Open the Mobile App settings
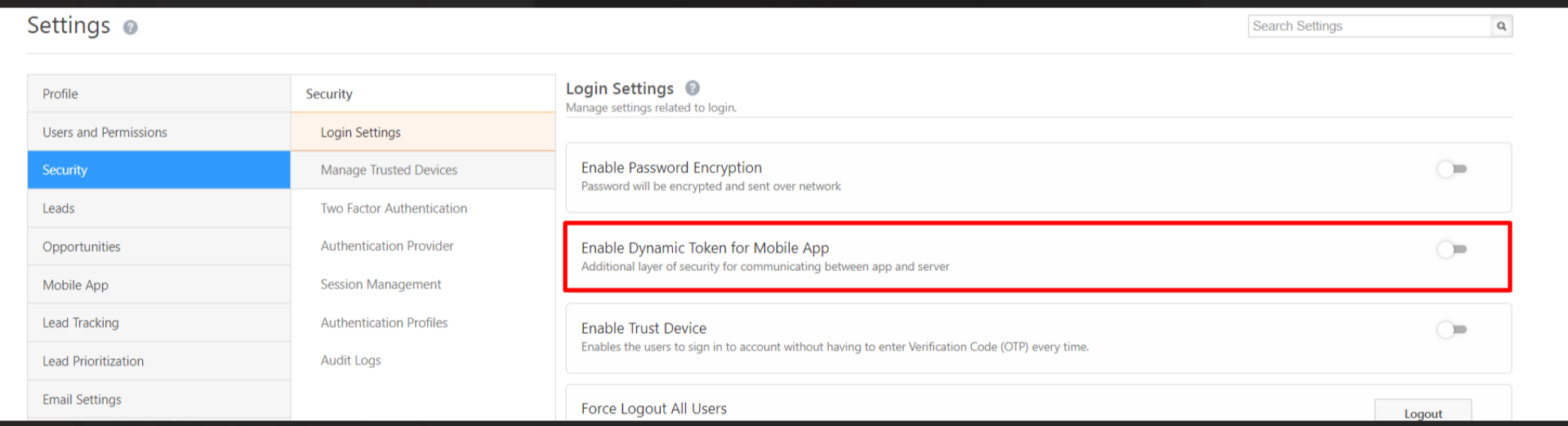The image size is (1568, 426). tap(75, 285)
